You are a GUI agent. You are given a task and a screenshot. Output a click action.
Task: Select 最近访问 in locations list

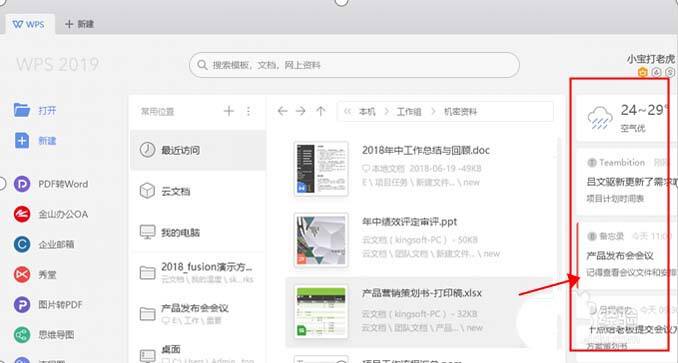pos(198,150)
